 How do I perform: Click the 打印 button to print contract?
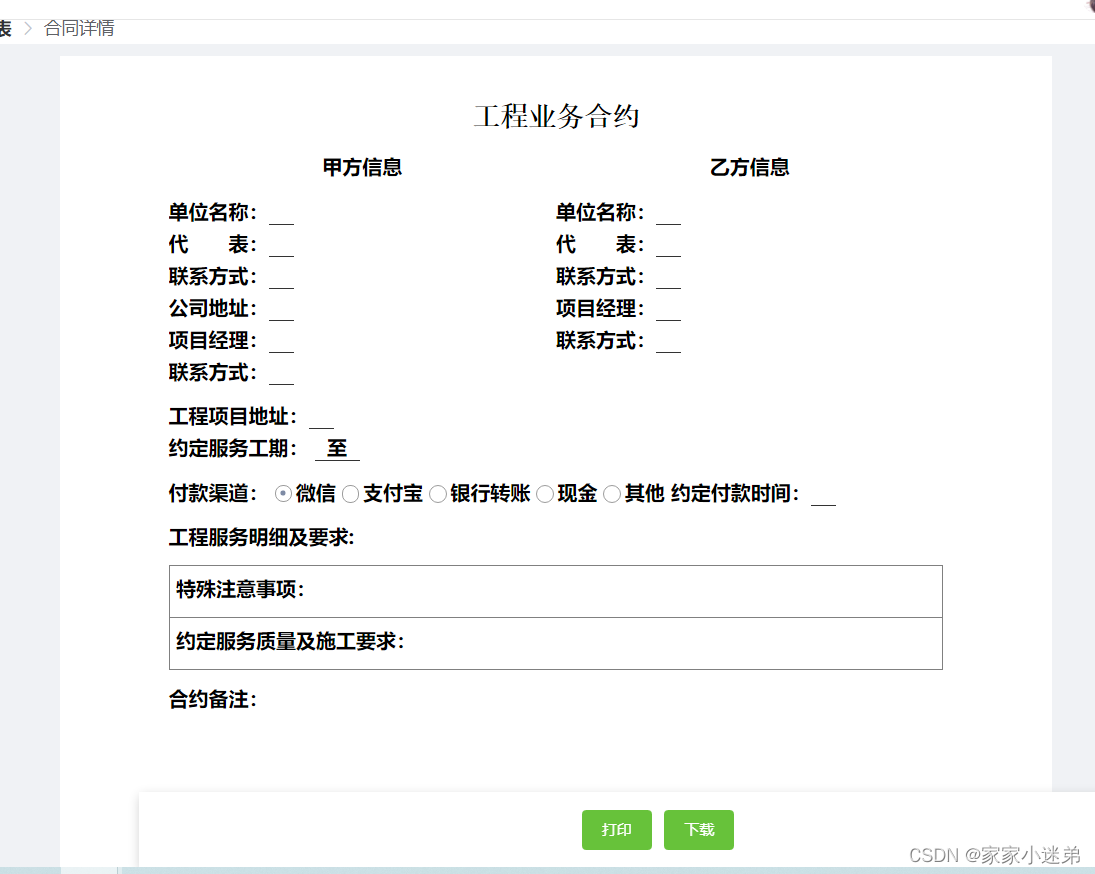point(616,830)
